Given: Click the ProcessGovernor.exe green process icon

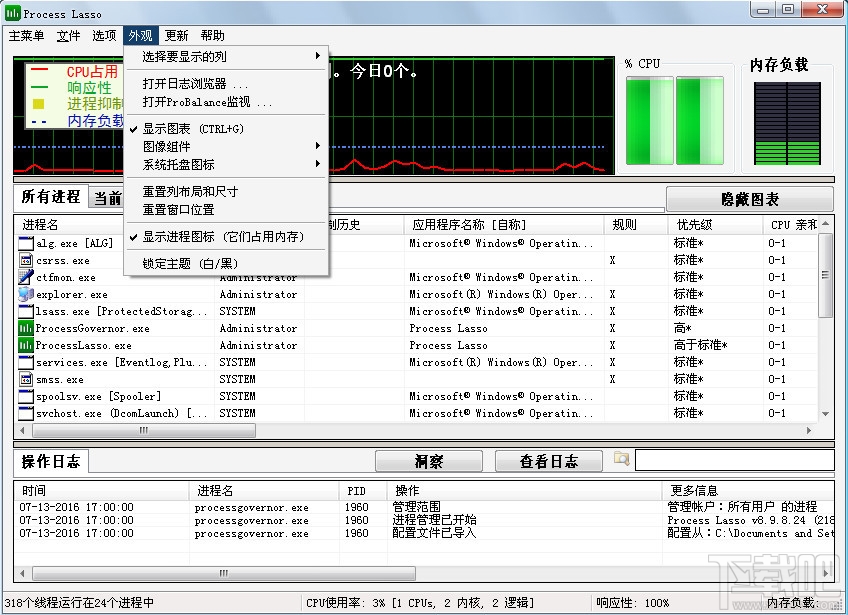Looking at the screenshot, I should (x=24, y=328).
